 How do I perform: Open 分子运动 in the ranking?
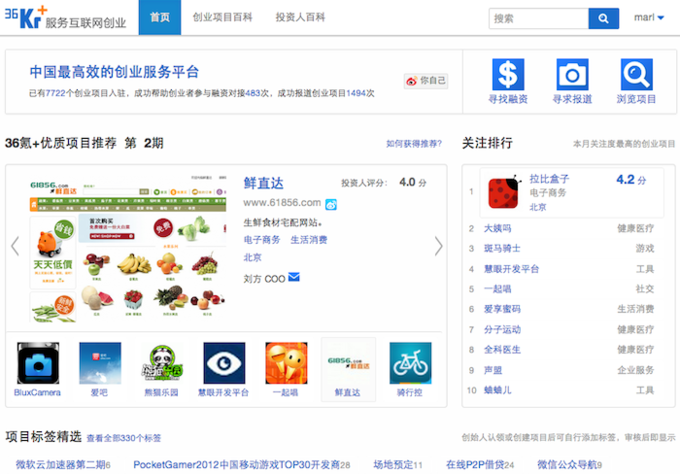tap(502, 330)
